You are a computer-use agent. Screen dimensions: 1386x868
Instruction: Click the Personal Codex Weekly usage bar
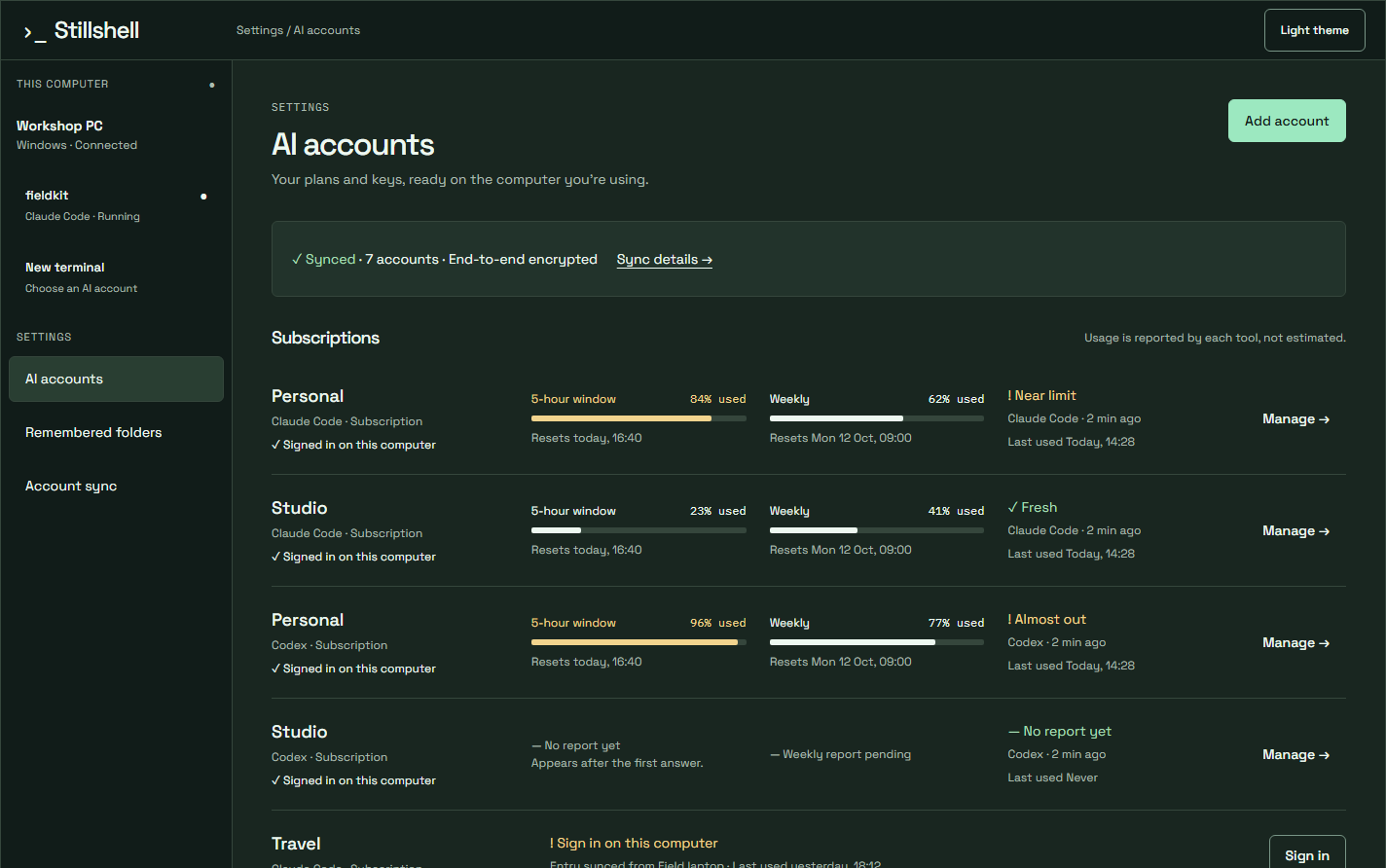(877, 642)
